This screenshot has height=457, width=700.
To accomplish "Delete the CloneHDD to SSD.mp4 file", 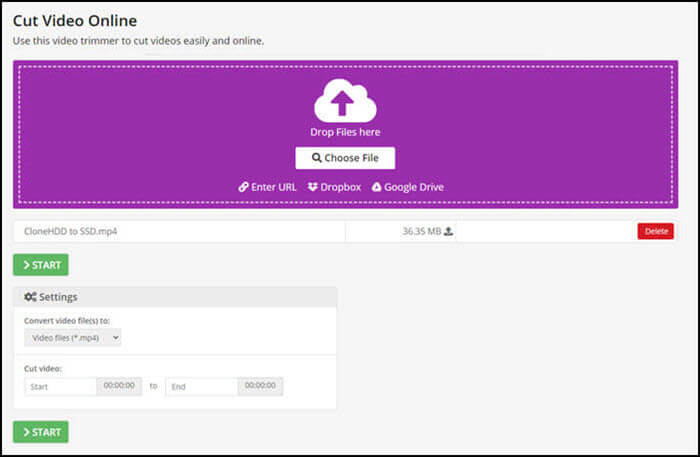I will (x=655, y=231).
